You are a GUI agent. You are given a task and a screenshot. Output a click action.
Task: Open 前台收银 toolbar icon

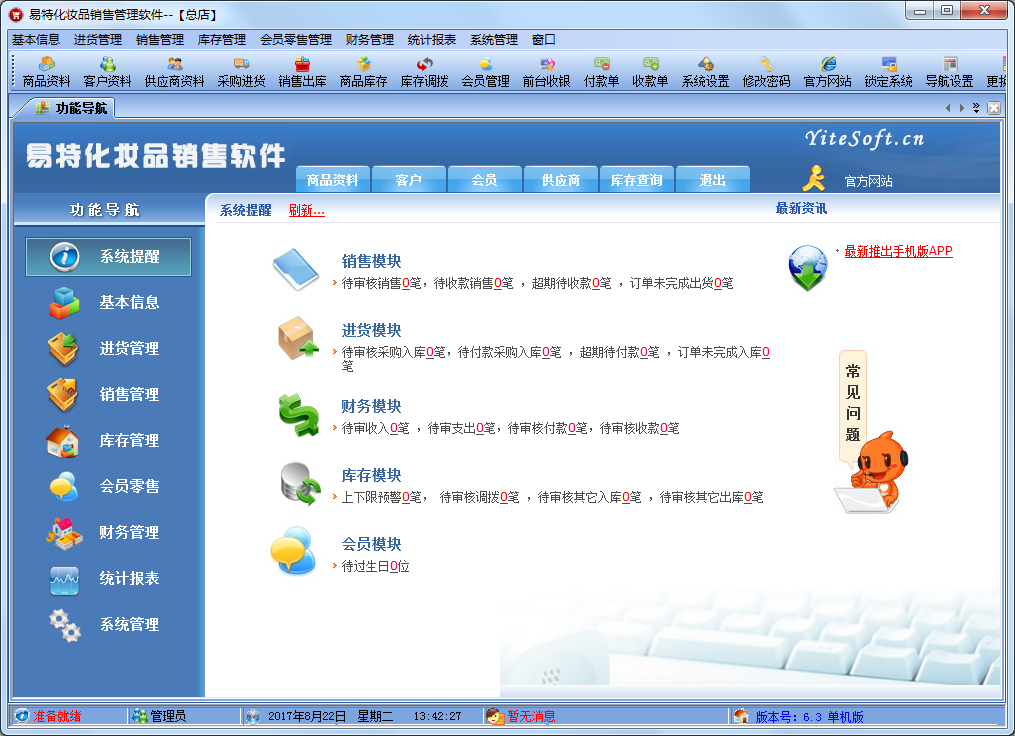546,72
